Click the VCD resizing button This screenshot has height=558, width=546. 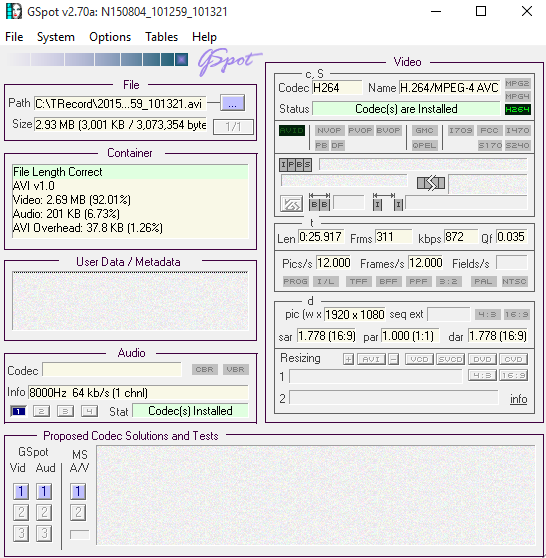(x=419, y=359)
